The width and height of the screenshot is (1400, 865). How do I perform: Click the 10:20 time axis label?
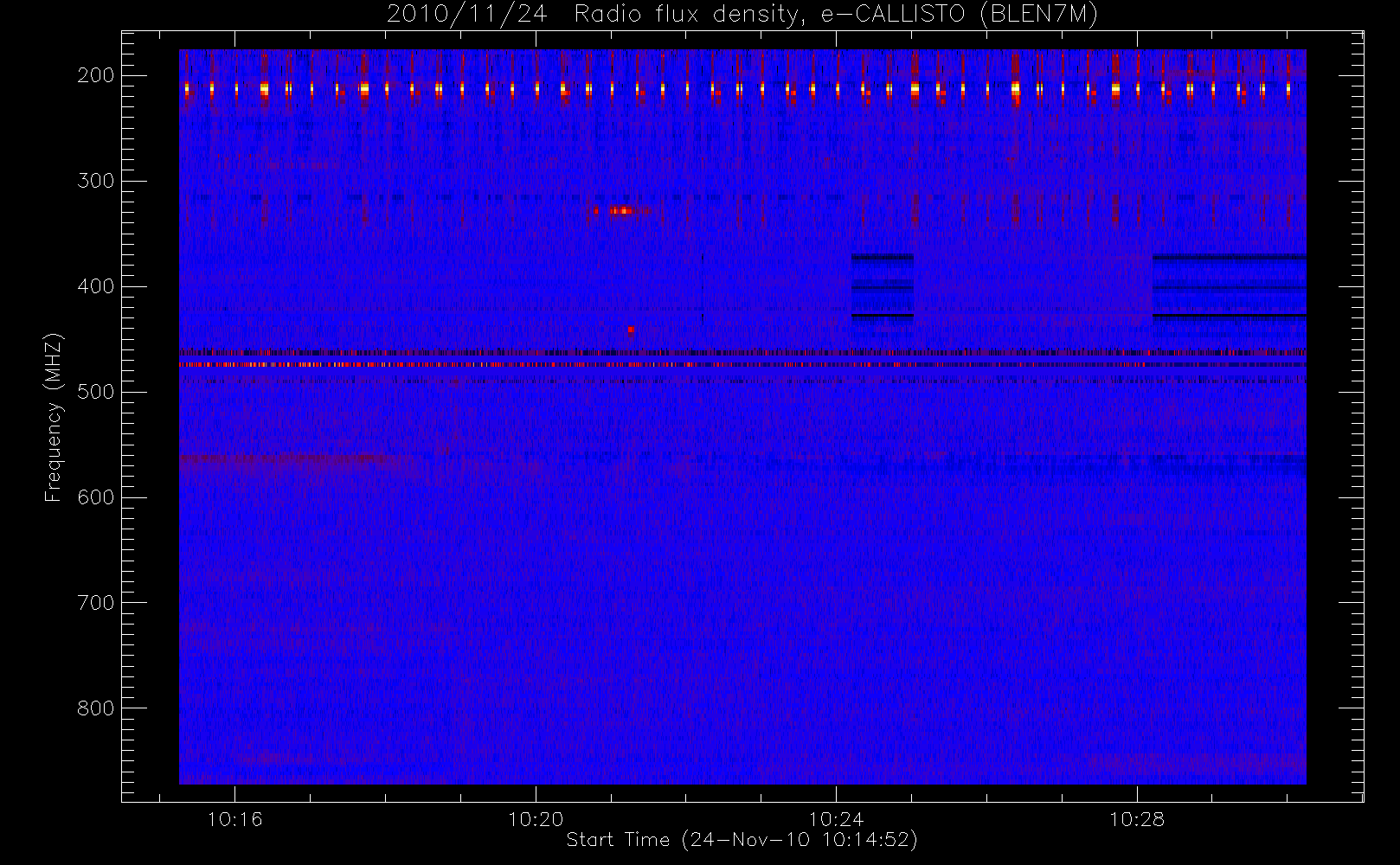(536, 819)
